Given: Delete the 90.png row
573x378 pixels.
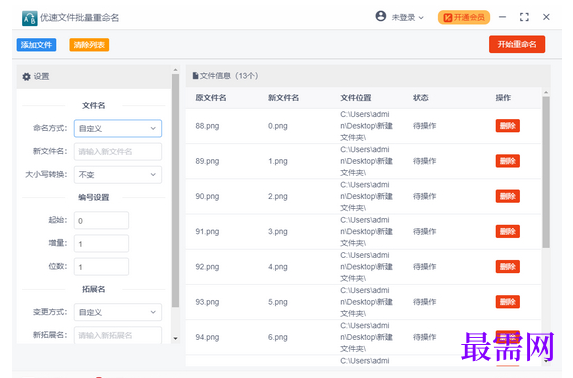Looking at the screenshot, I should point(508,196).
